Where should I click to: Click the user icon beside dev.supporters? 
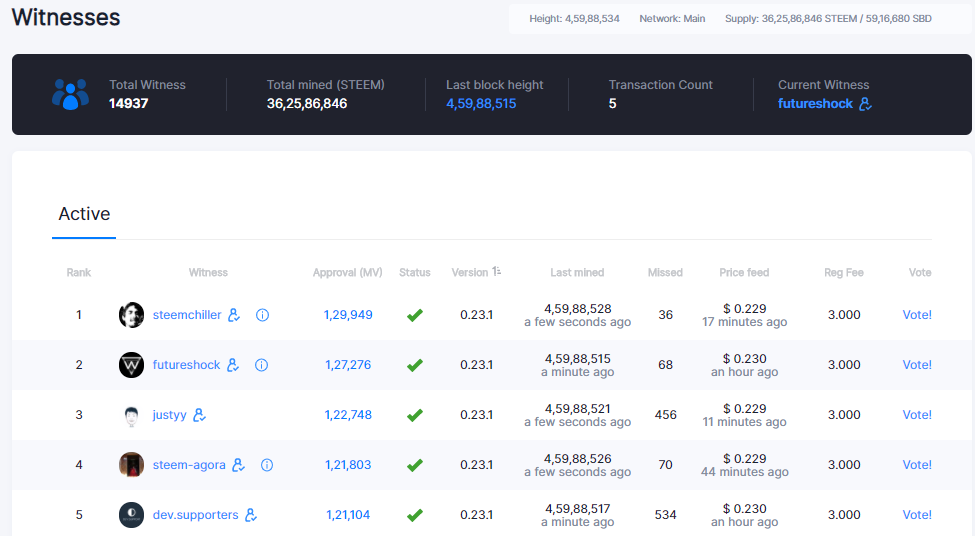click(251, 515)
